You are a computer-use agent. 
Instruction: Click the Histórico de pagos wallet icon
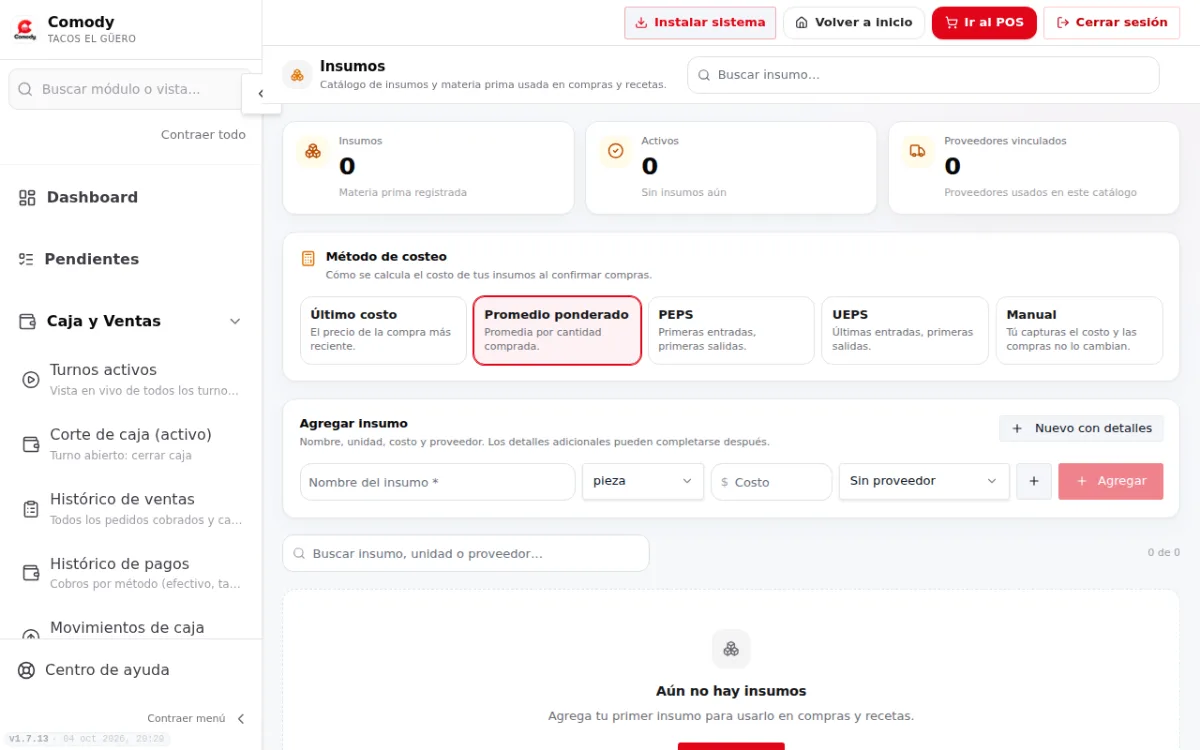point(31,573)
